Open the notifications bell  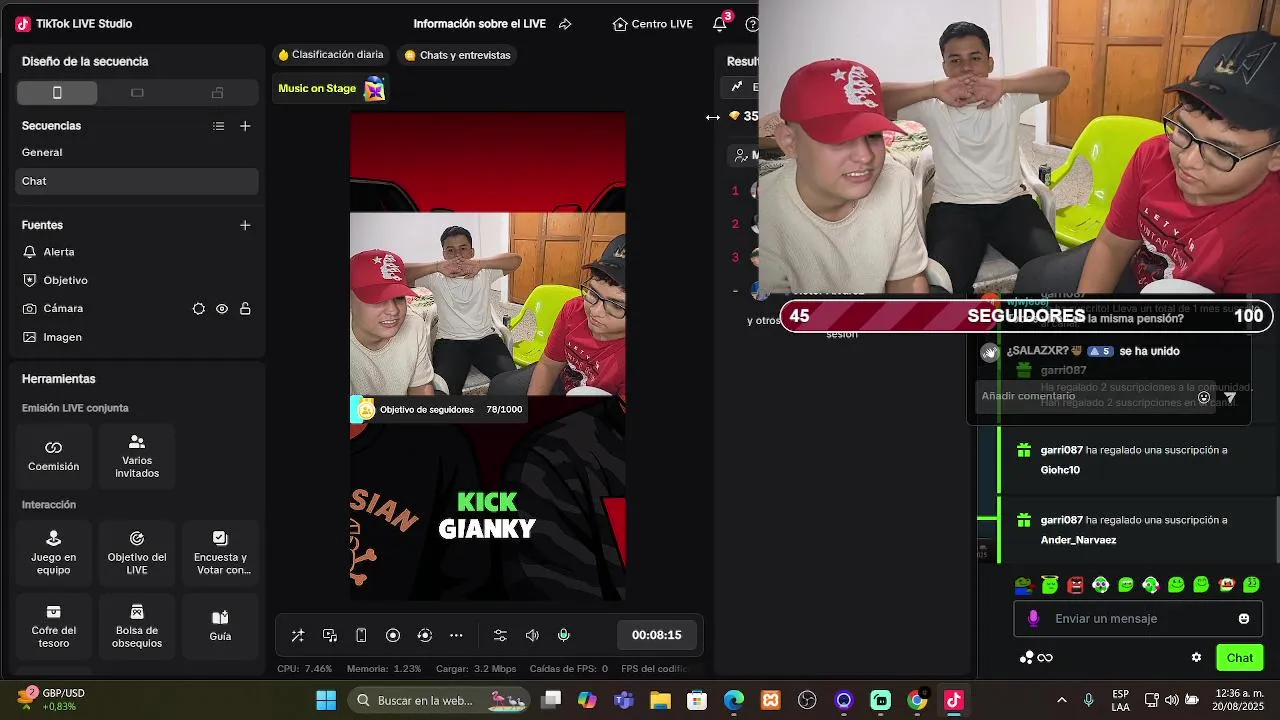(x=720, y=24)
